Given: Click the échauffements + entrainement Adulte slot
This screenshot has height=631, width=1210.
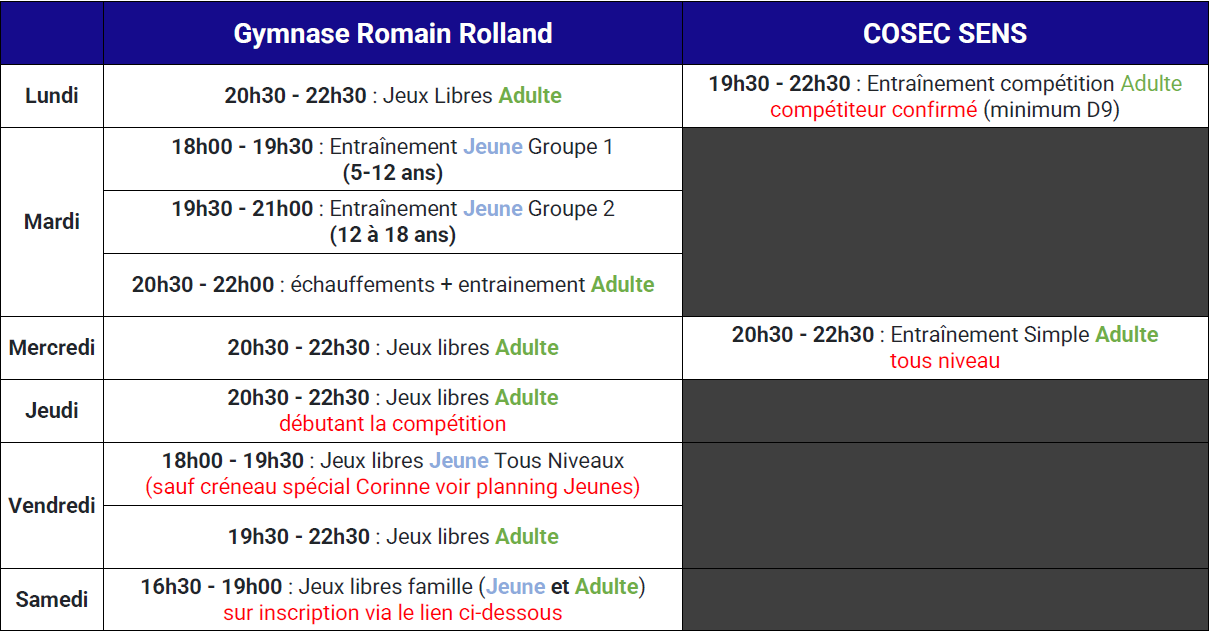Looking at the screenshot, I should 393,285.
